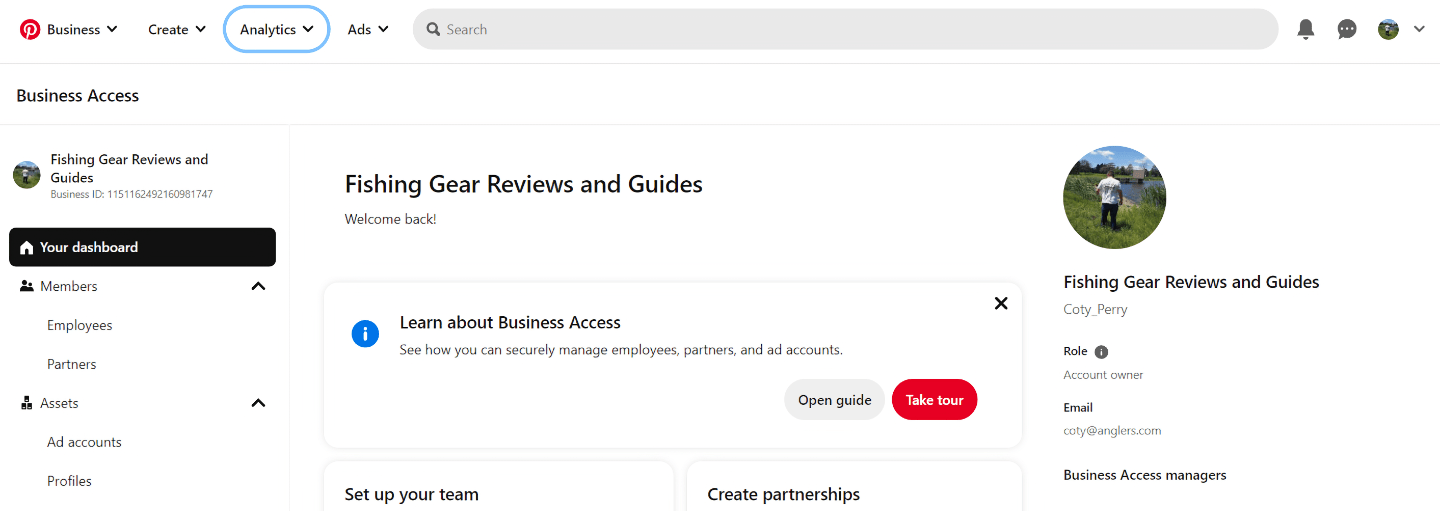Open Profiles in the sidebar

point(69,481)
